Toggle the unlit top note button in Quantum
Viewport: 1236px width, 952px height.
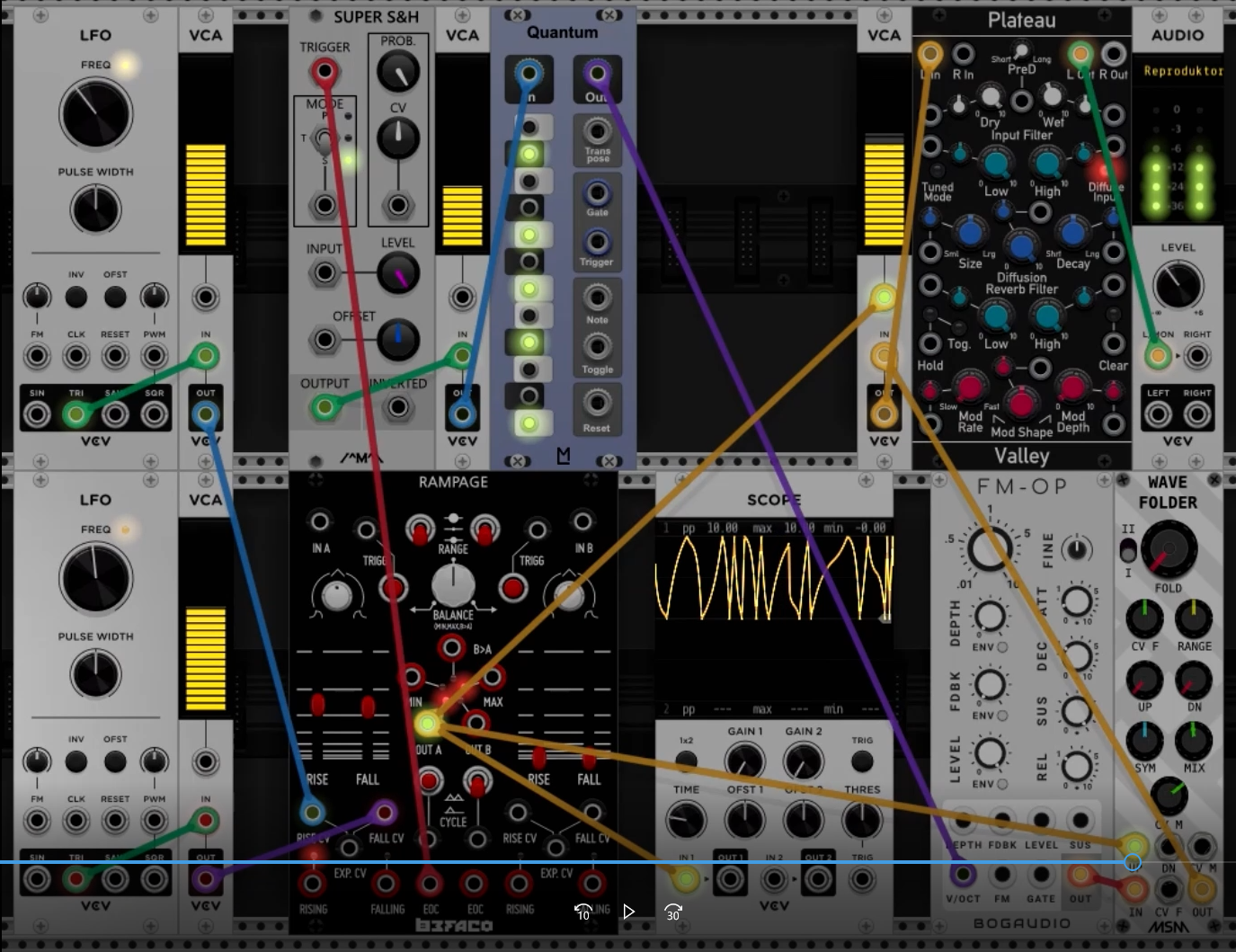tap(530, 127)
